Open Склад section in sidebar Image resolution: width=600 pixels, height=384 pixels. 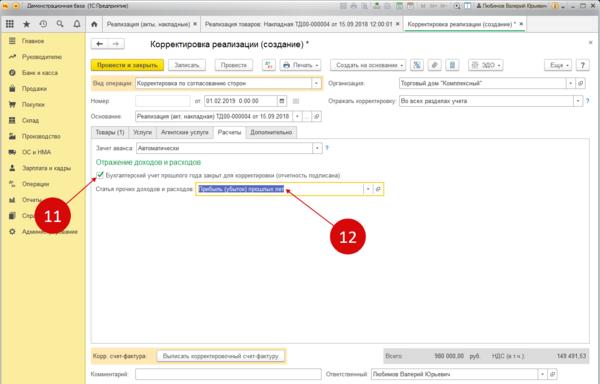coord(30,120)
